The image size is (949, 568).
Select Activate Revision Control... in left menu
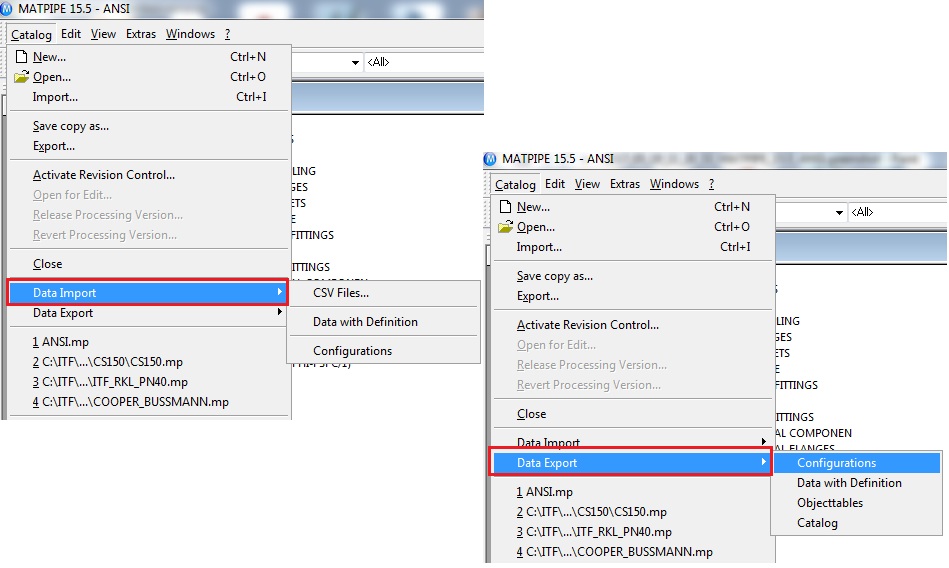149,175
